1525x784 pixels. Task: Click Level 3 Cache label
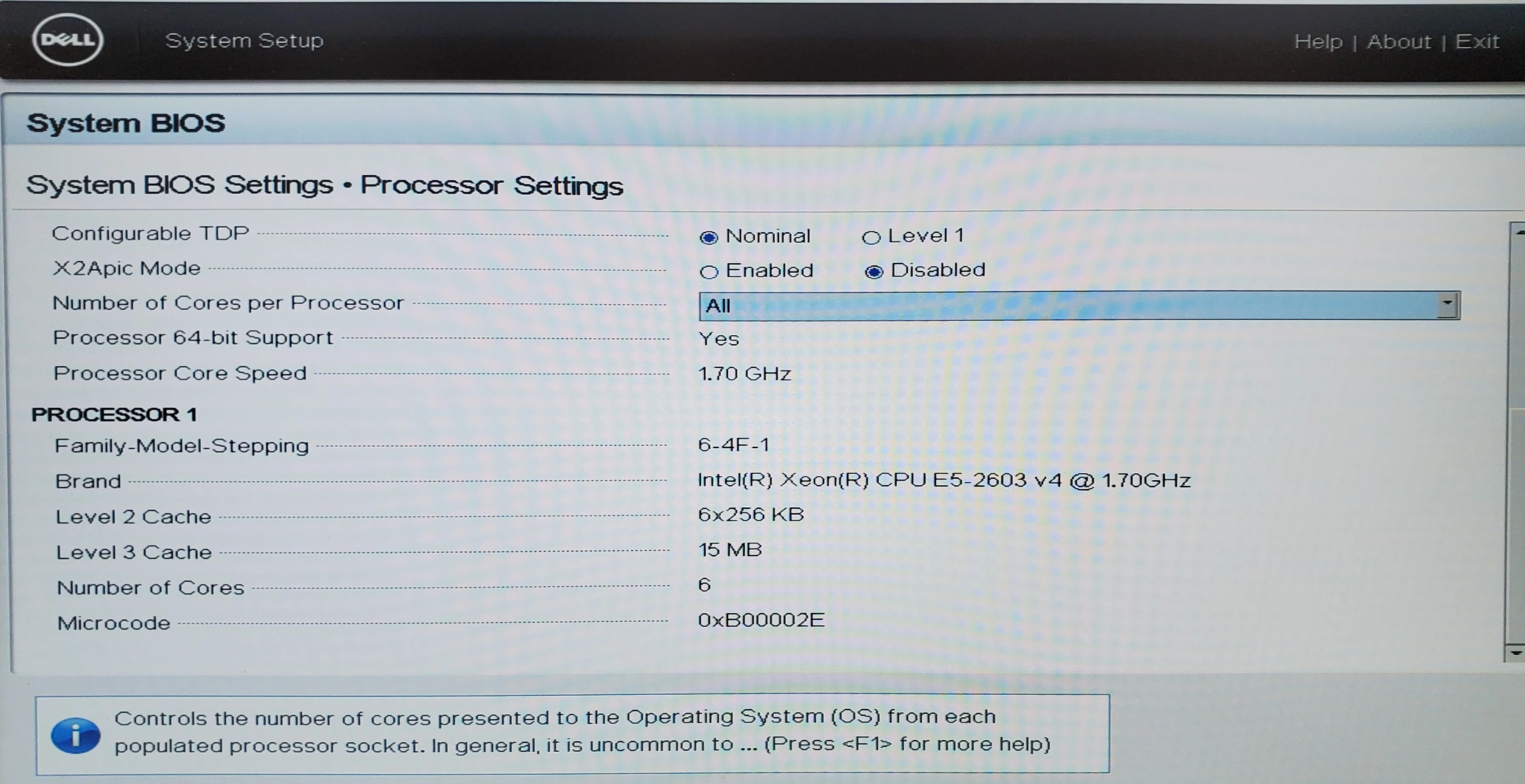click(x=134, y=552)
